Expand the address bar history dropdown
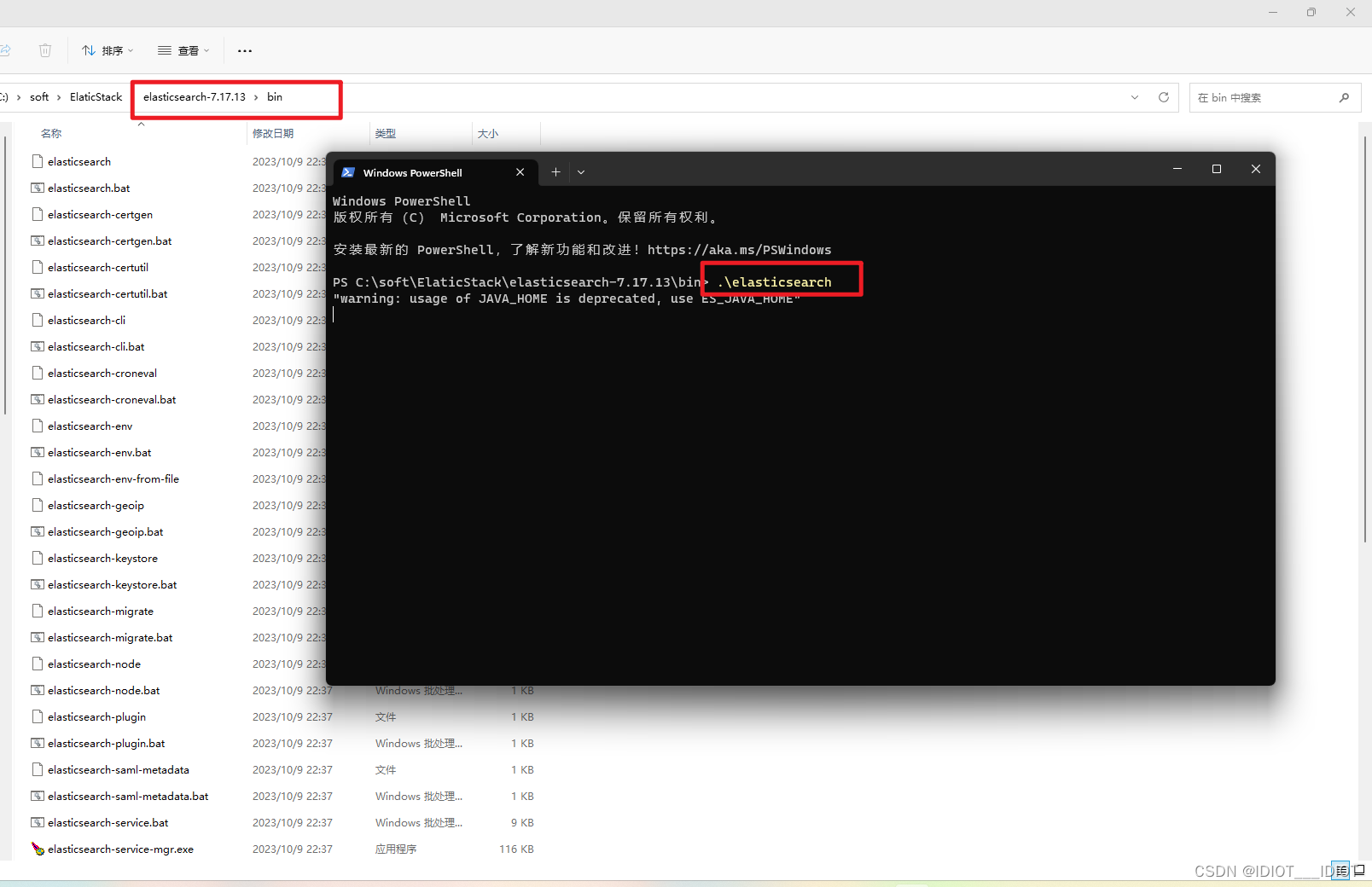The image size is (1372, 887). [x=1135, y=97]
